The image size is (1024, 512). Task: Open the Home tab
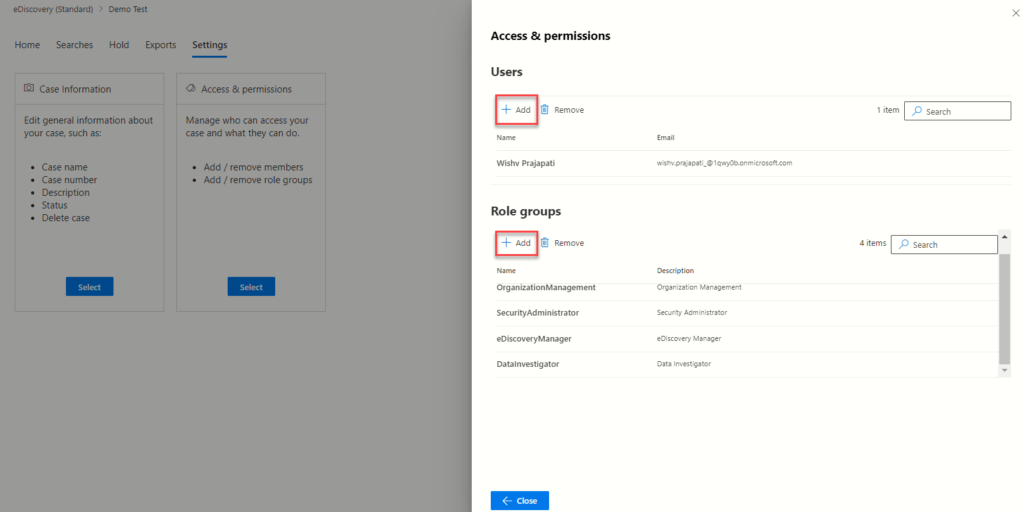click(27, 45)
